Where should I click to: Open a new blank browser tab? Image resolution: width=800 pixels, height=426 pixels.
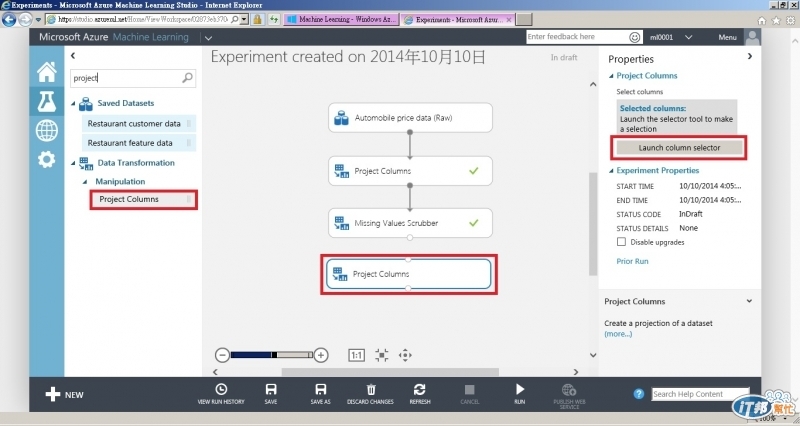tap(524, 19)
